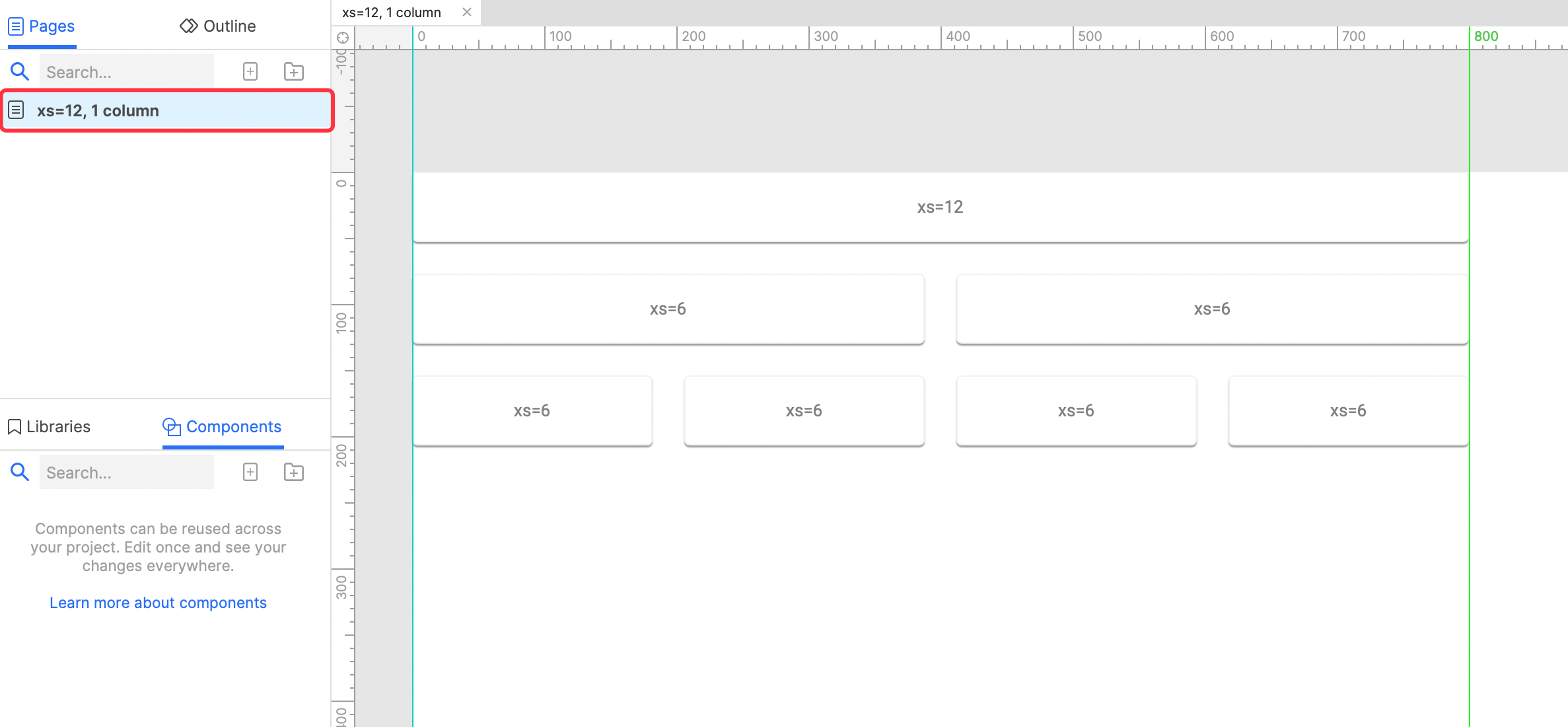Select the xs=12, 1 column page item
This screenshot has width=1568, height=727.
pyautogui.click(x=165, y=110)
